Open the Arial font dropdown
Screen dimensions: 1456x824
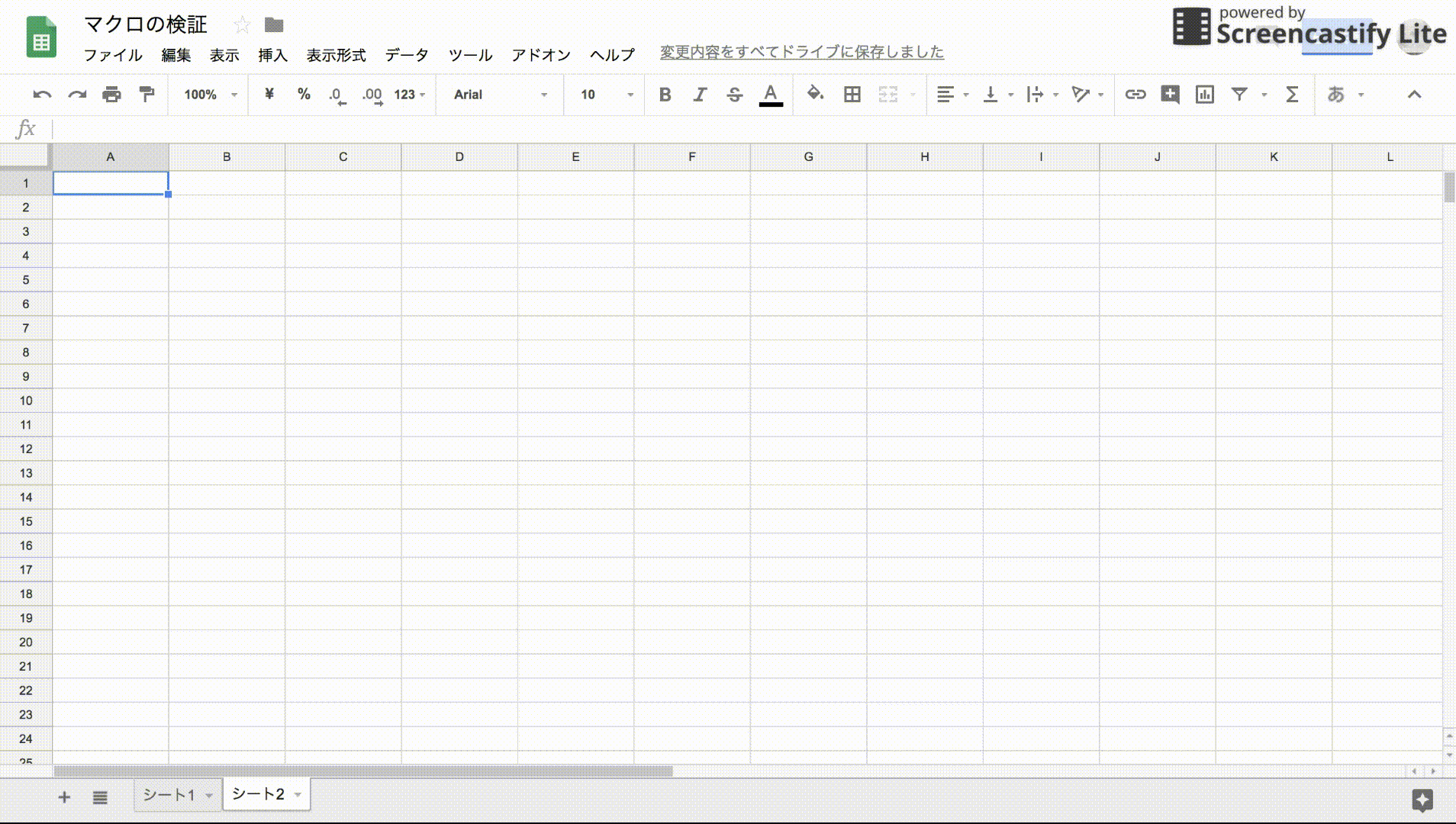pos(500,95)
